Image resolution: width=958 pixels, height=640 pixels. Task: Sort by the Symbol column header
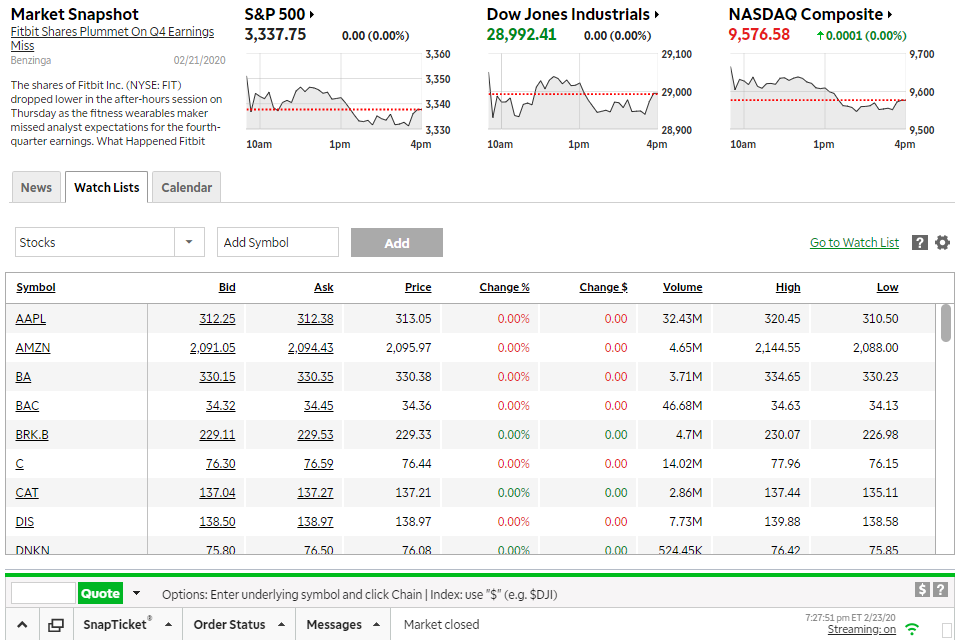click(35, 287)
